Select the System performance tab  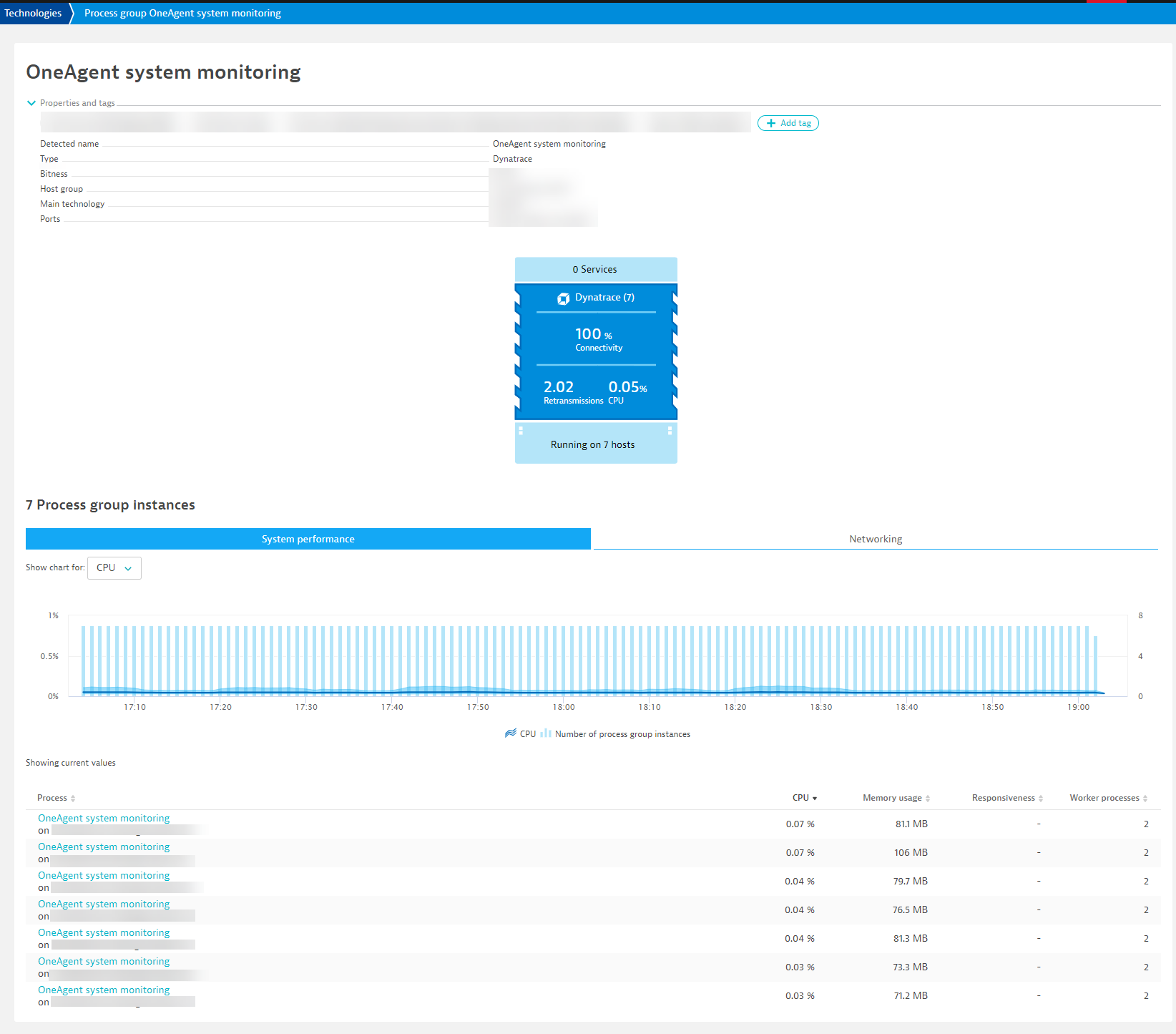(x=308, y=539)
